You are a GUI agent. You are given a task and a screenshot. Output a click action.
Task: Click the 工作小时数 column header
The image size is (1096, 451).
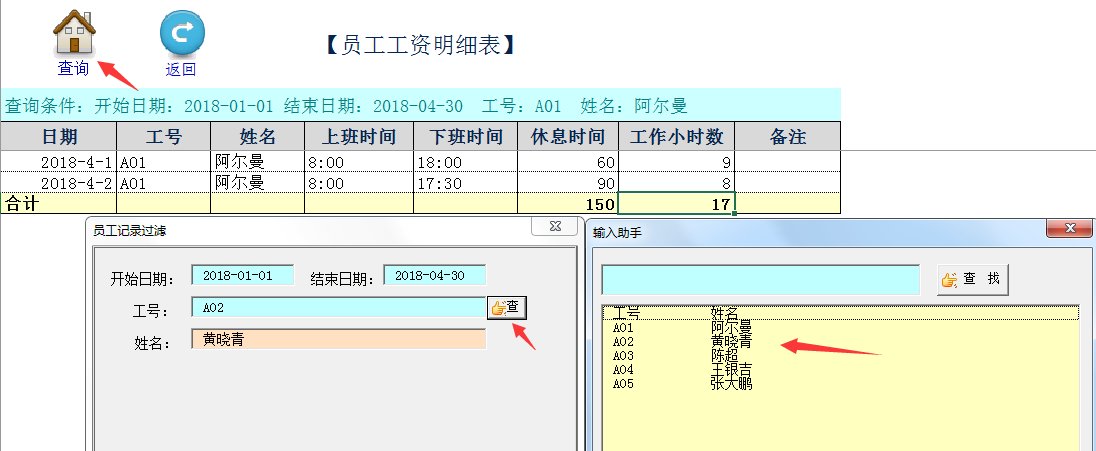(x=677, y=136)
